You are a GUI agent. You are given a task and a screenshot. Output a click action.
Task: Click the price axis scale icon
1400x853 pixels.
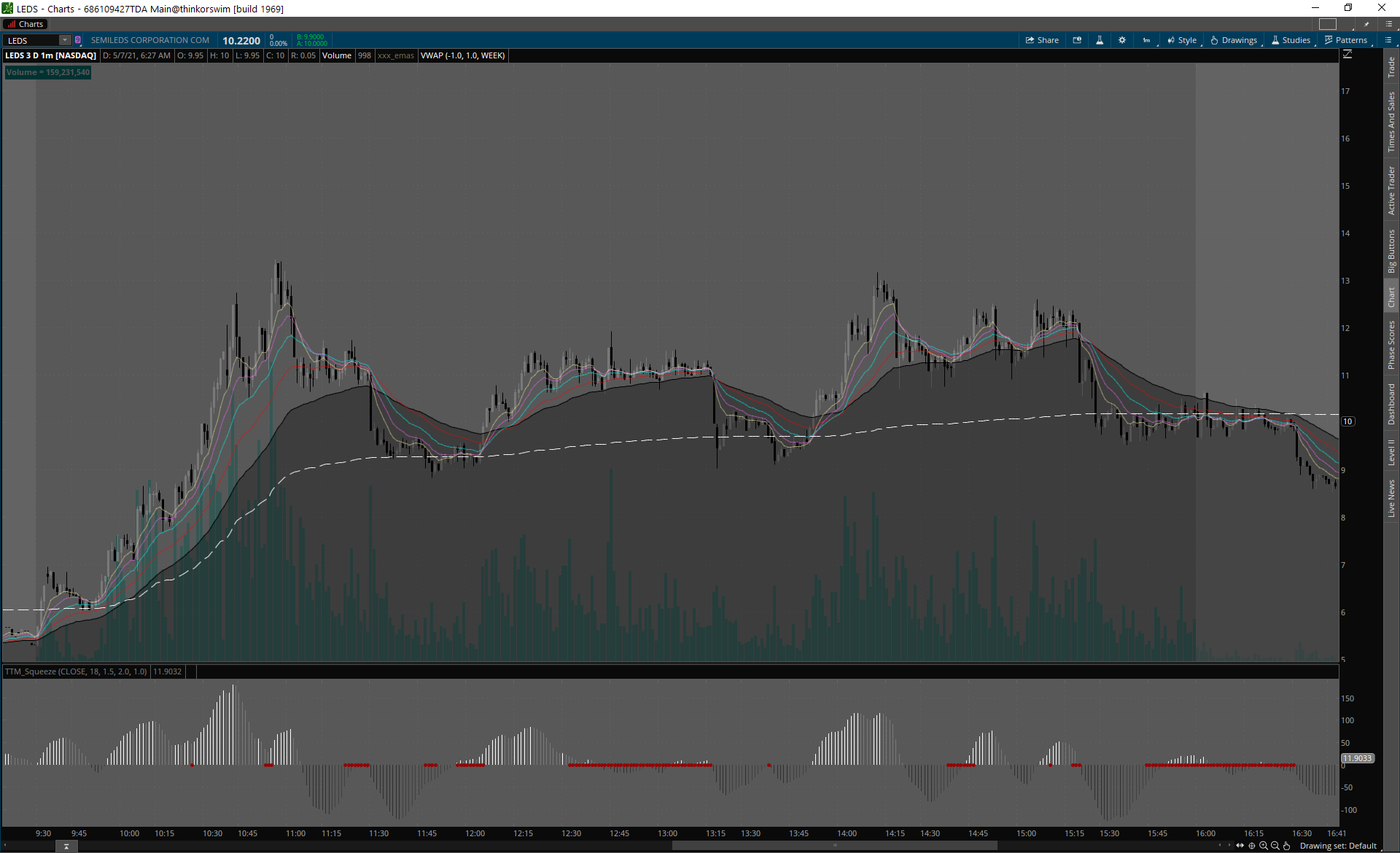1347,55
